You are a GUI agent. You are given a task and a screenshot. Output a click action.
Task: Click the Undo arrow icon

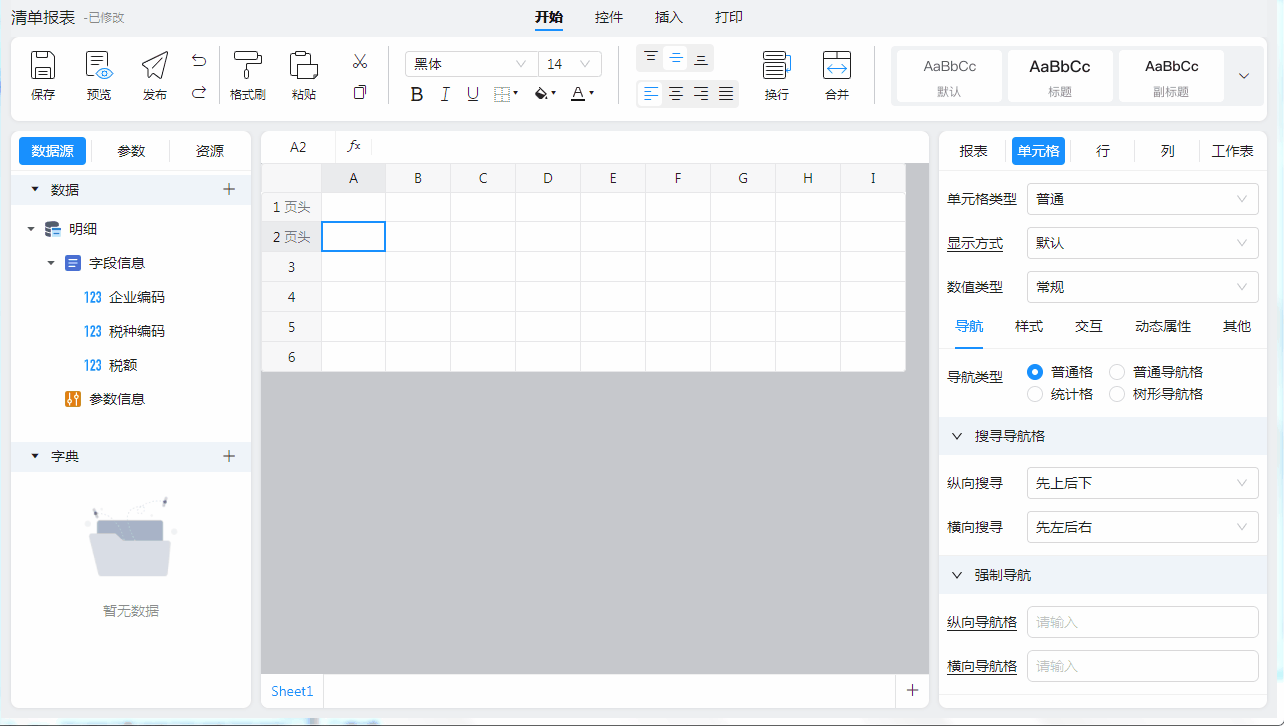pos(199,61)
